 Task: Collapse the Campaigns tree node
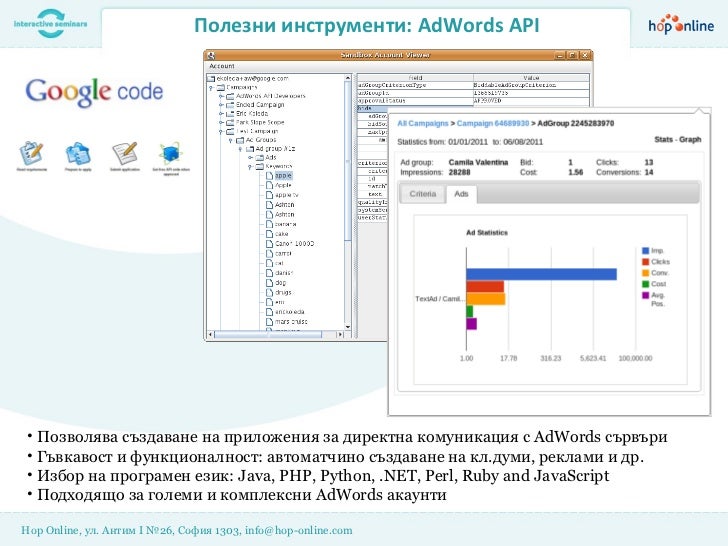[211, 87]
